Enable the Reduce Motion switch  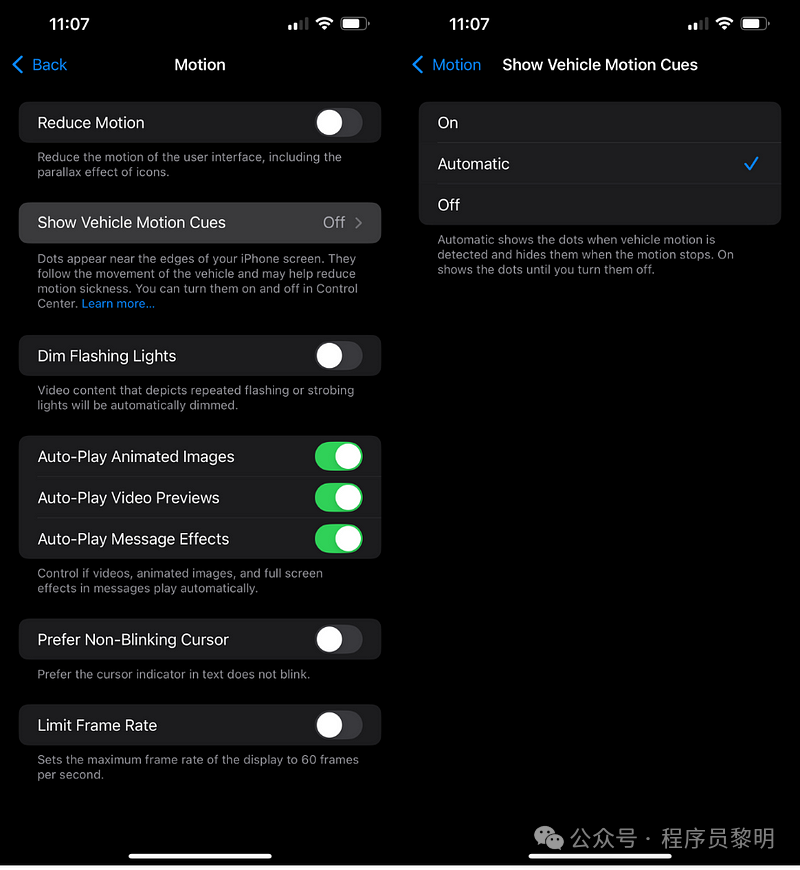[x=338, y=123]
